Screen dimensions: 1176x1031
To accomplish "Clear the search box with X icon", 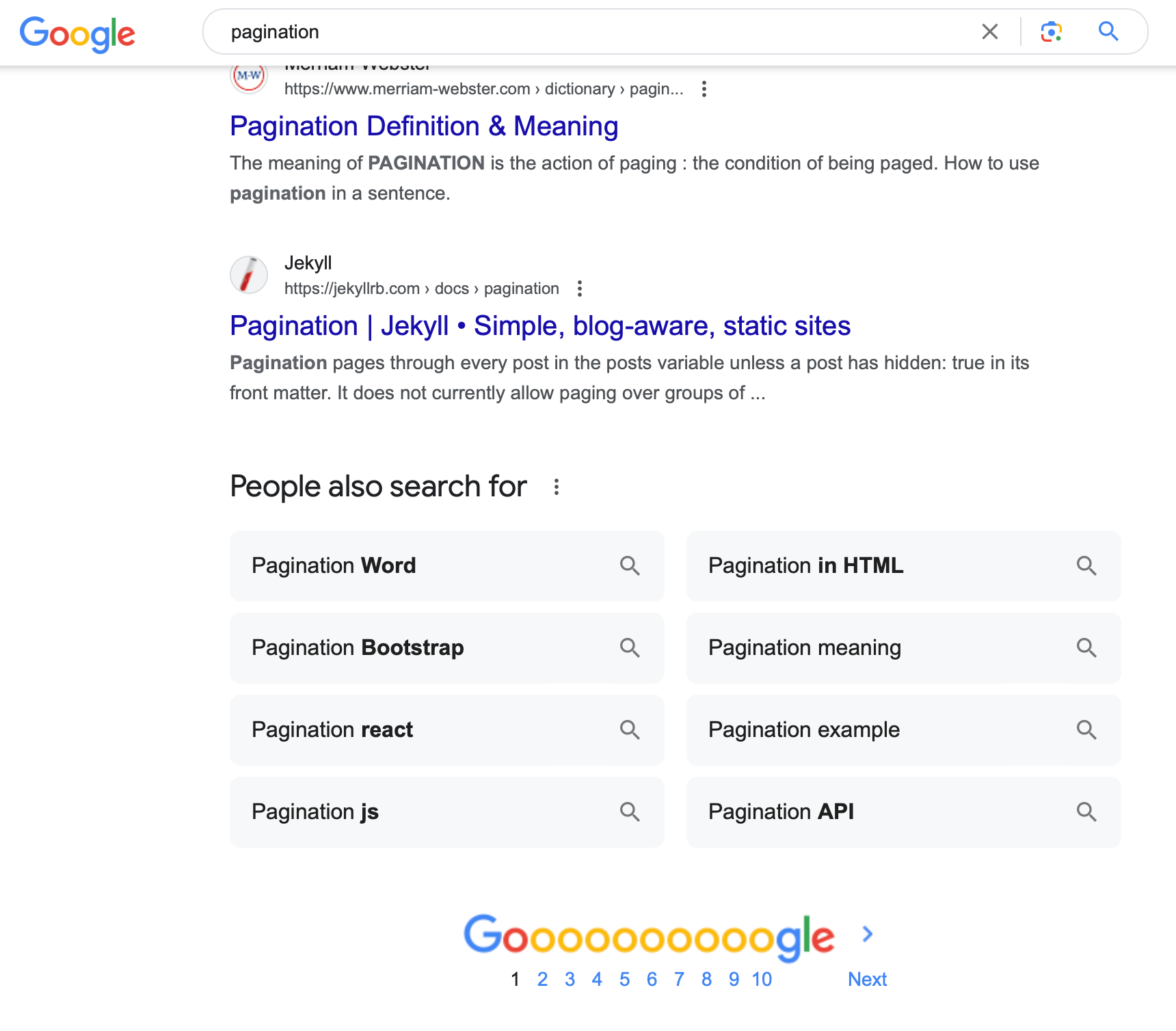I will point(989,31).
